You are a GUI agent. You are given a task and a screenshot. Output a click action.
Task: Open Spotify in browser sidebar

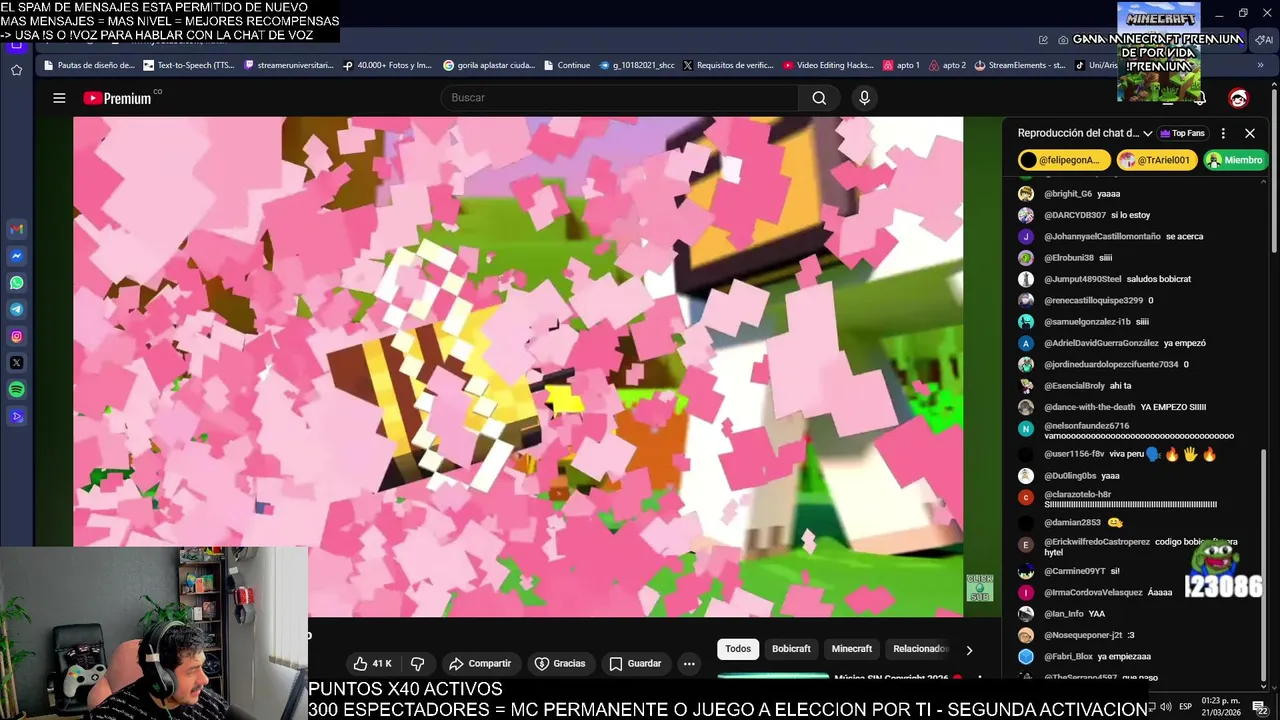[x=16, y=390]
